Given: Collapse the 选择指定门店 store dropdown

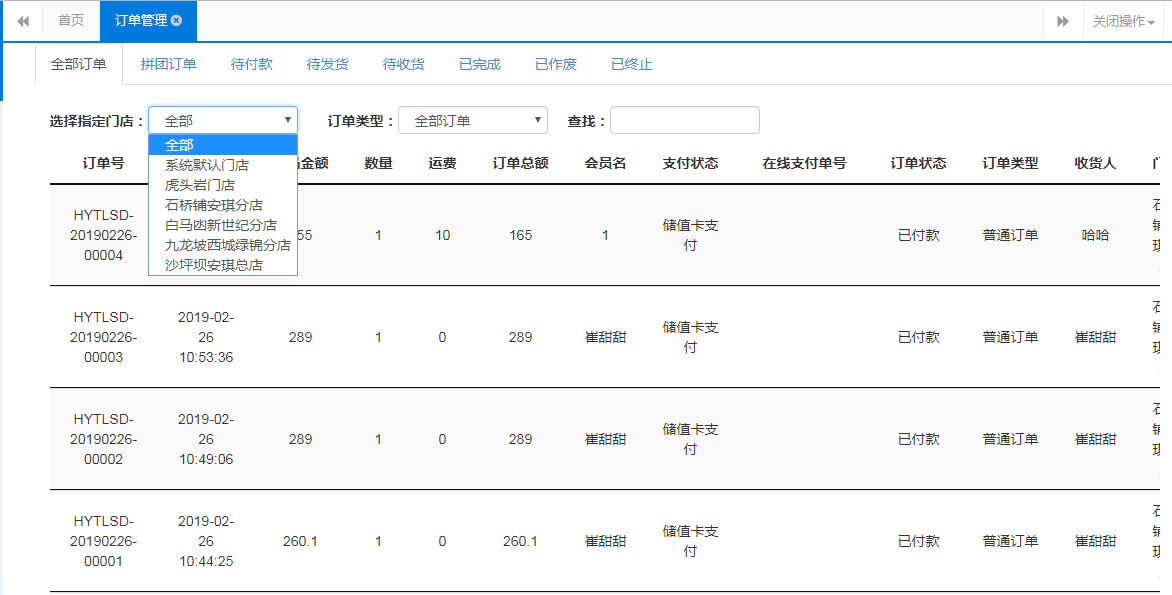Looking at the screenshot, I should (x=223, y=120).
